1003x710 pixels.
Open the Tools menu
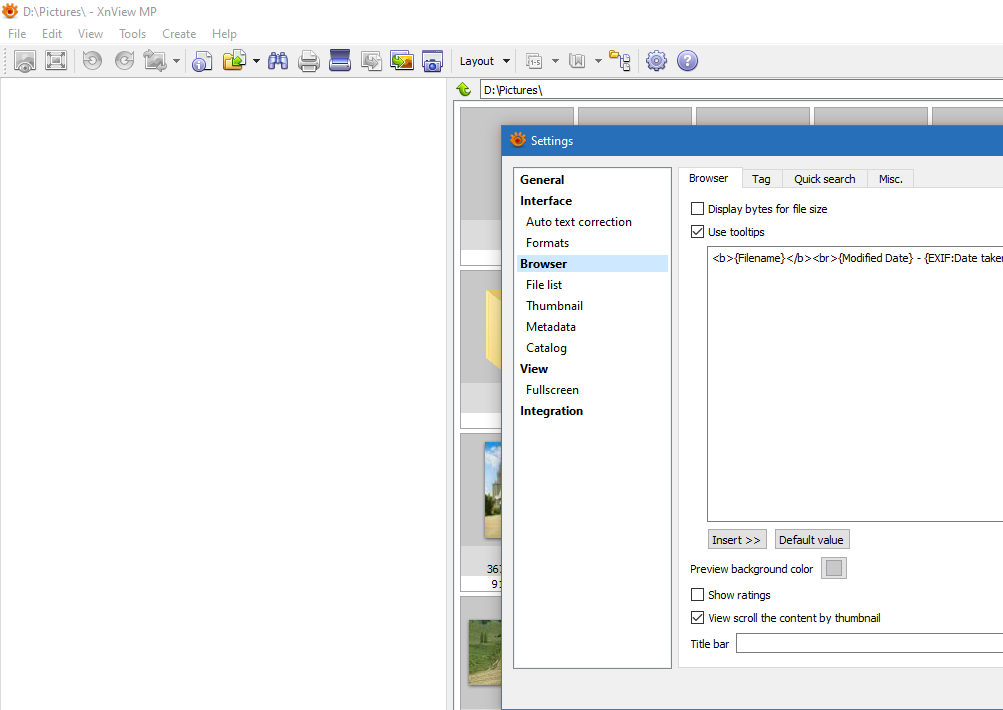(x=132, y=34)
